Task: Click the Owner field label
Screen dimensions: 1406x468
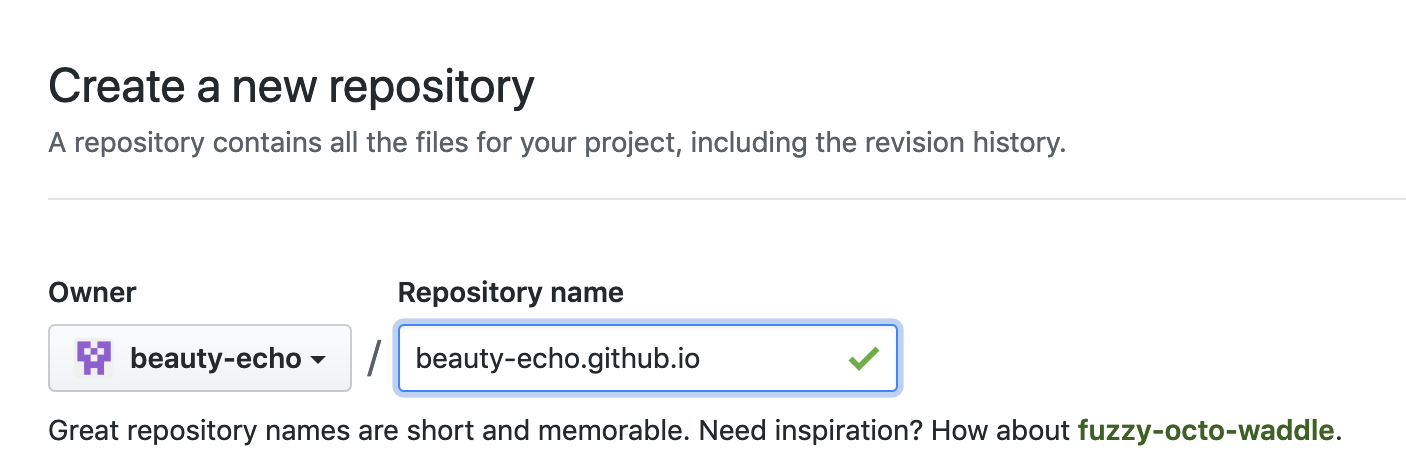Action: point(92,292)
